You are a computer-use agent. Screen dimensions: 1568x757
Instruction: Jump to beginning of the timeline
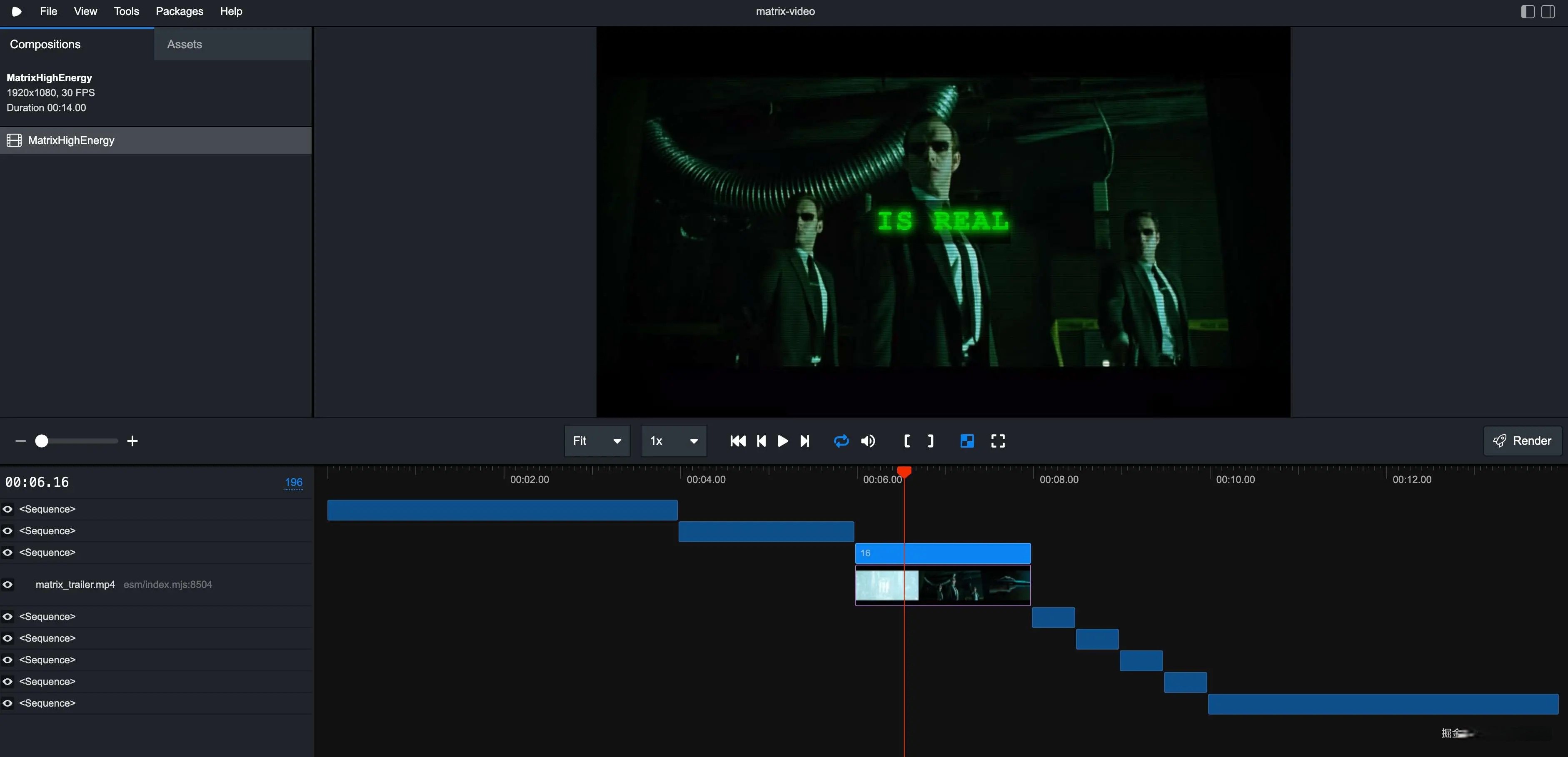pyautogui.click(x=738, y=441)
